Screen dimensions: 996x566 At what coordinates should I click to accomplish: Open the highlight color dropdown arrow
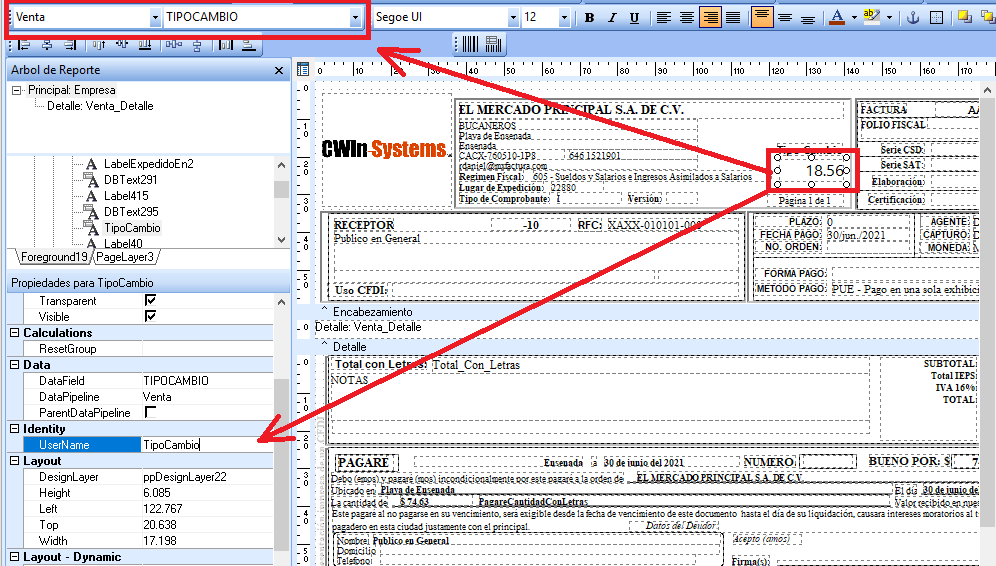click(x=889, y=18)
